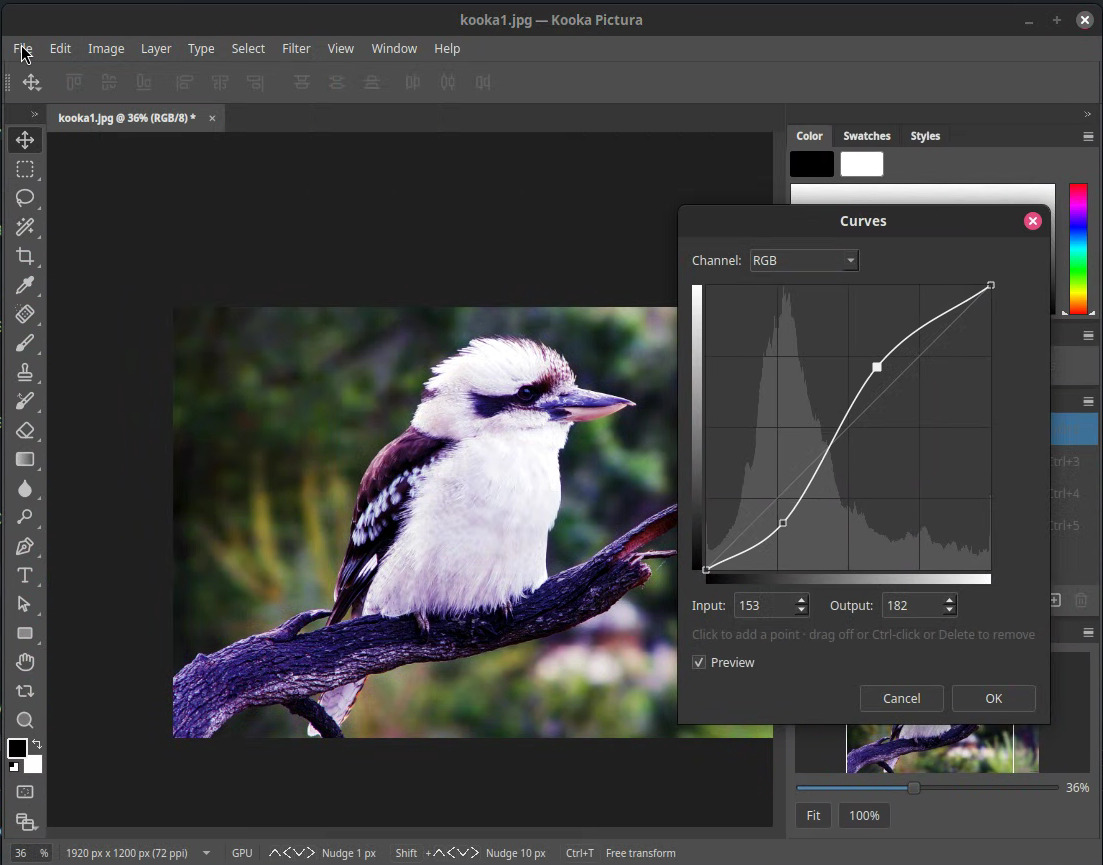The image size is (1103, 865).
Task: Click the Color panel white background swatch
Action: click(862, 164)
